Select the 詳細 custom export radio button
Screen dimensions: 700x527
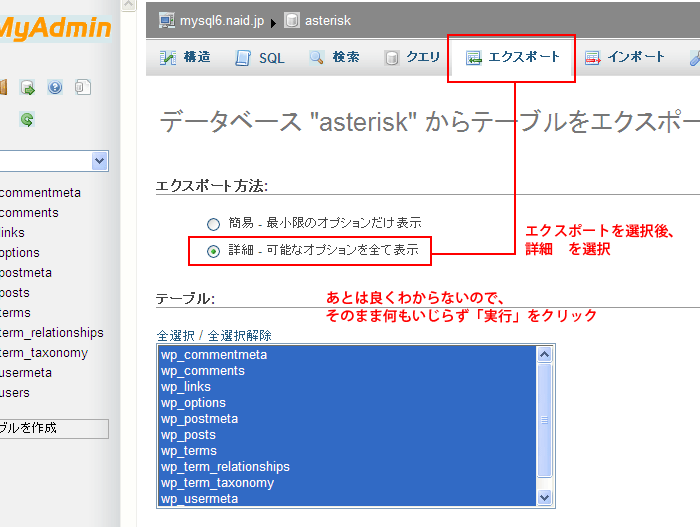[x=213, y=251]
